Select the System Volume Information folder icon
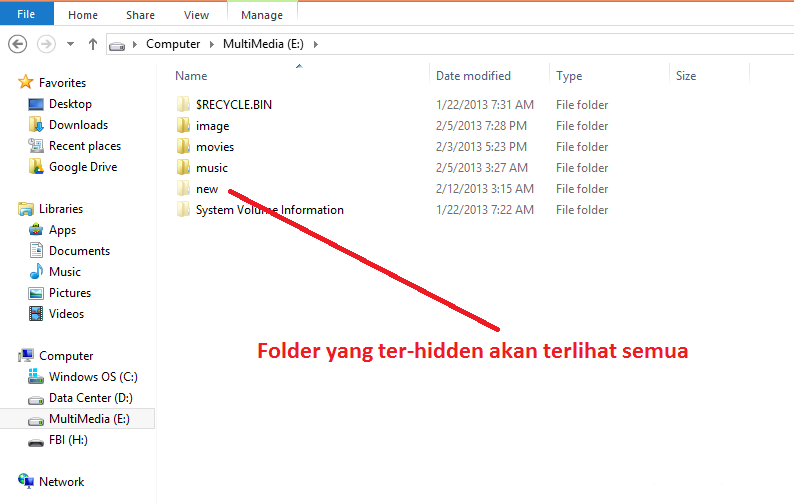The image size is (794, 504). pyautogui.click(x=183, y=210)
